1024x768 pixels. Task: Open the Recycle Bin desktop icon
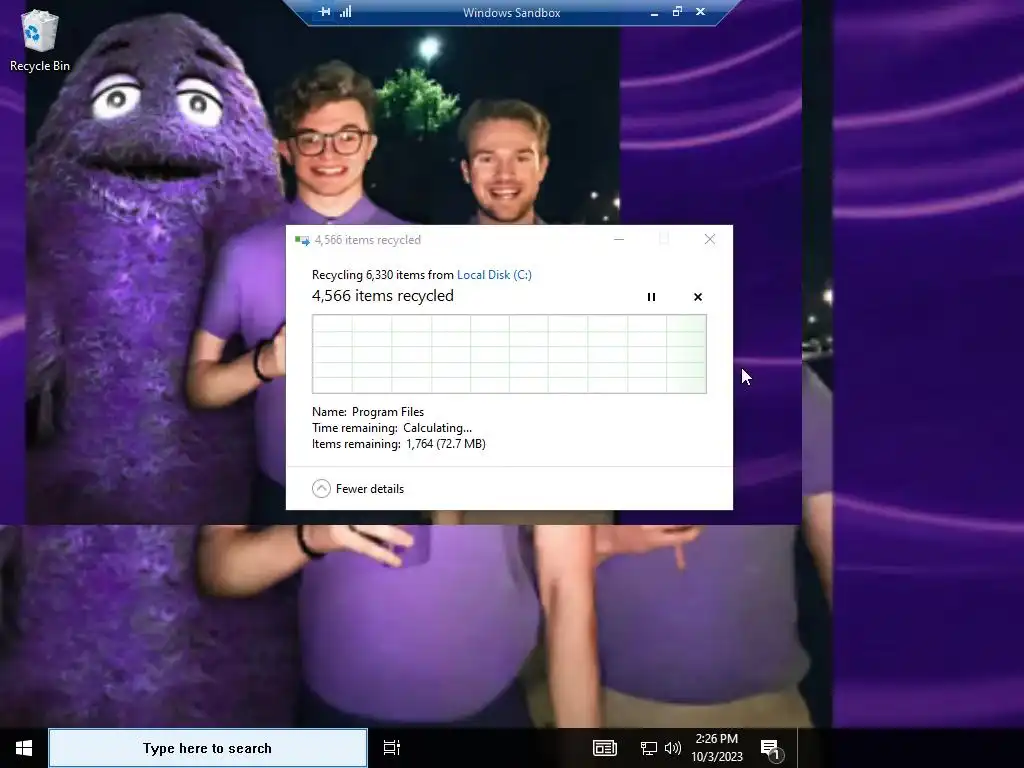click(39, 40)
